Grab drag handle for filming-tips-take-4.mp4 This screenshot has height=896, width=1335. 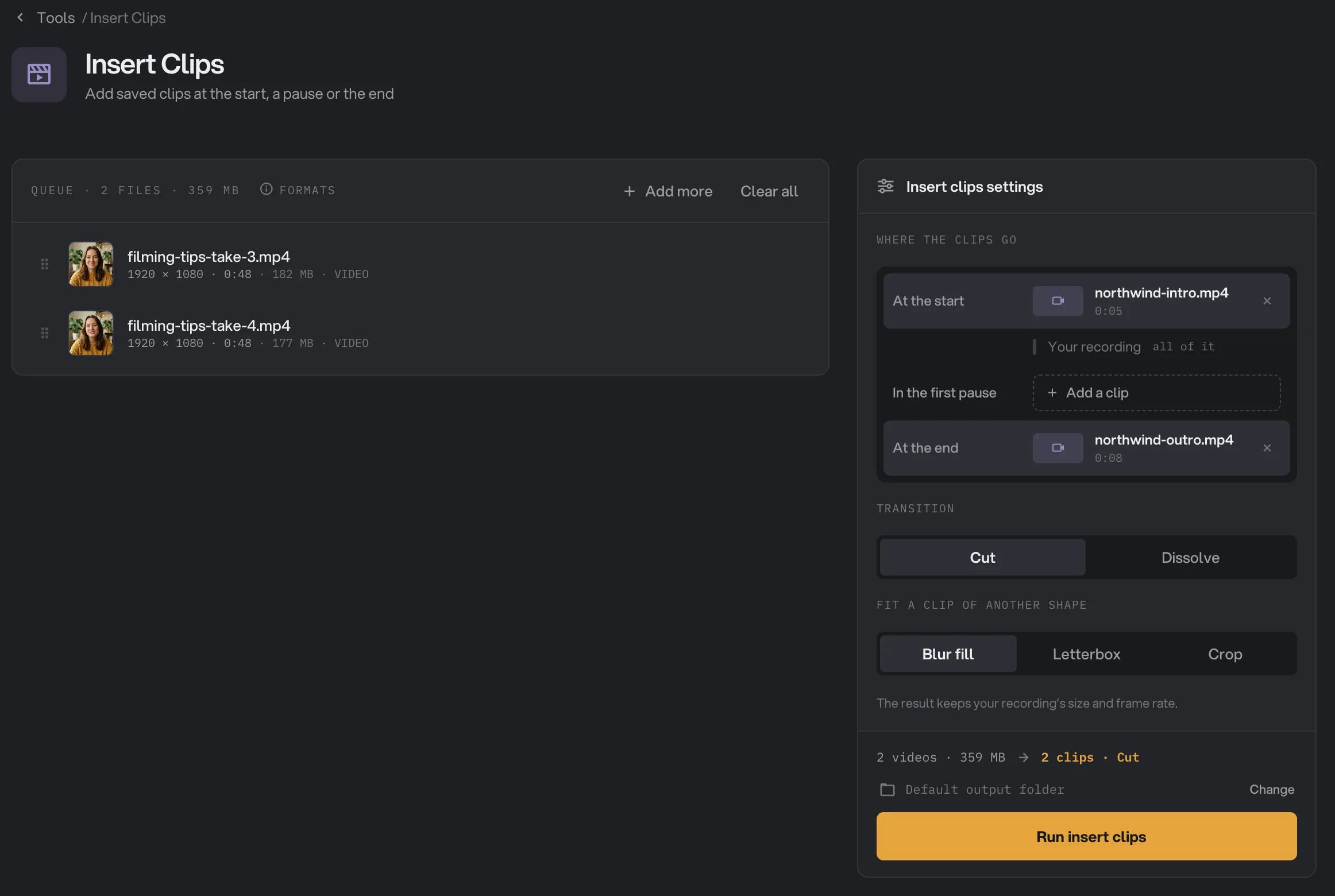45,333
